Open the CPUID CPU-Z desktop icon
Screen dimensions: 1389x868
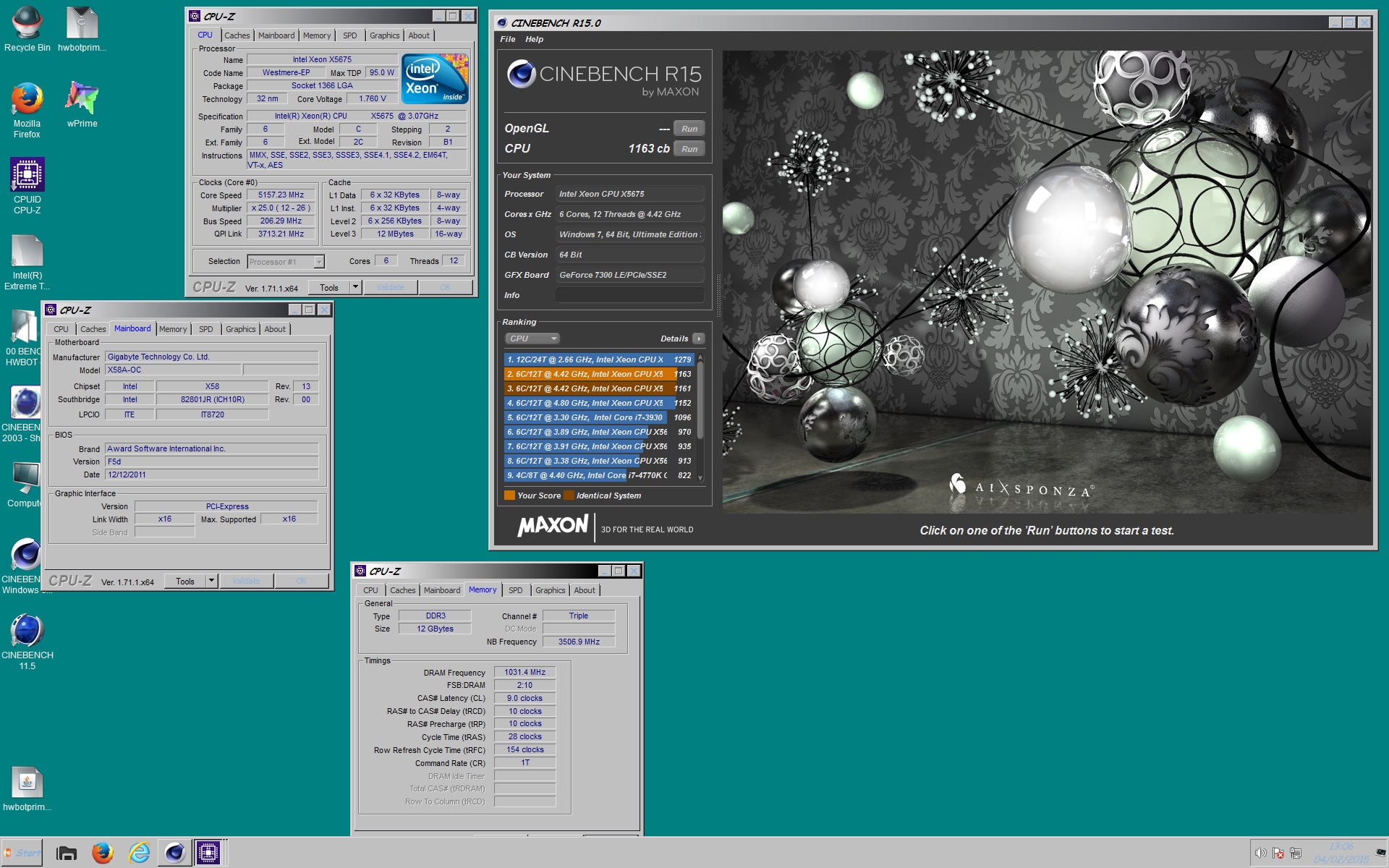(27, 186)
